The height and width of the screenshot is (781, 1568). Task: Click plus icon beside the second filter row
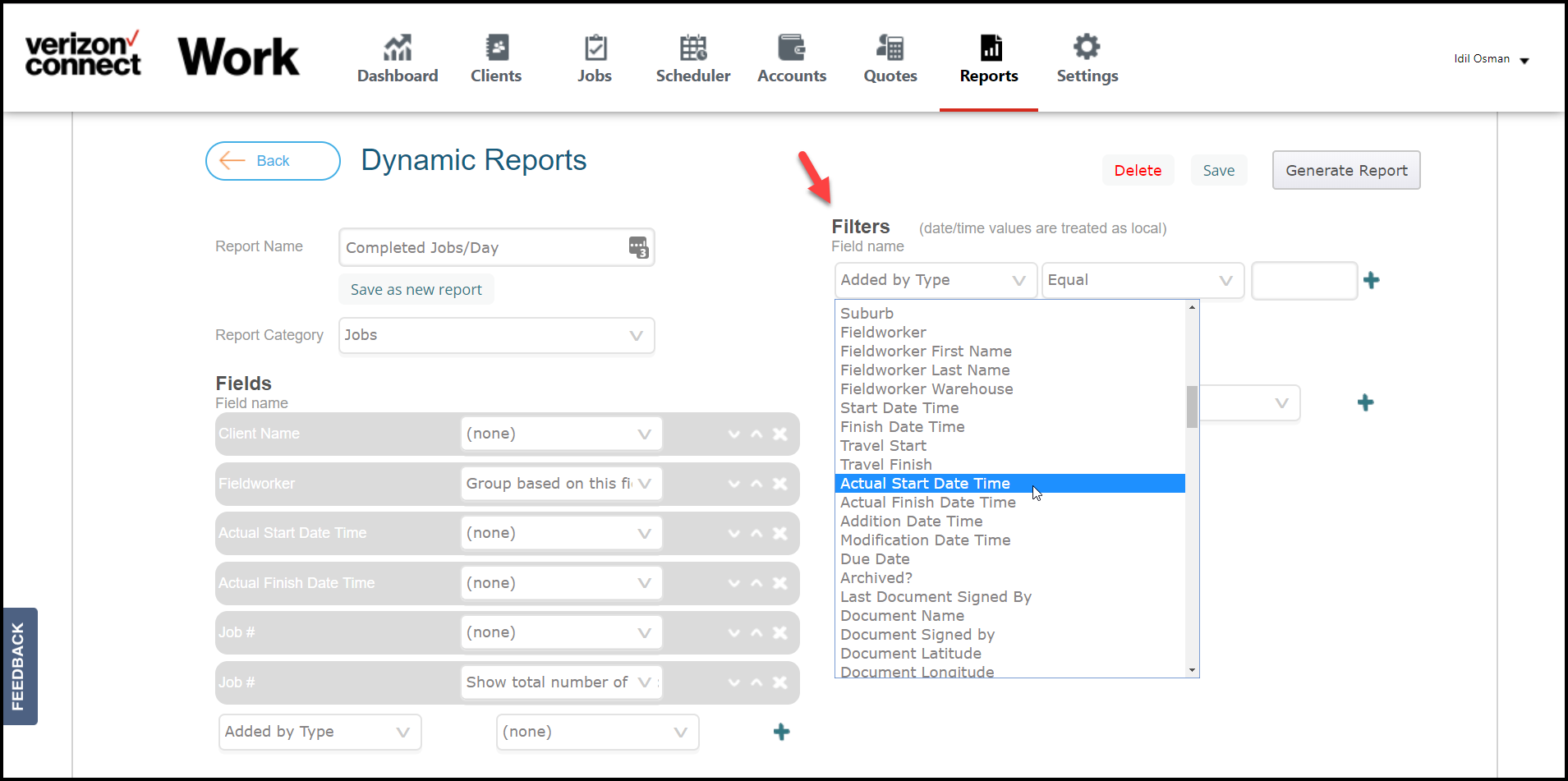pos(1365,402)
